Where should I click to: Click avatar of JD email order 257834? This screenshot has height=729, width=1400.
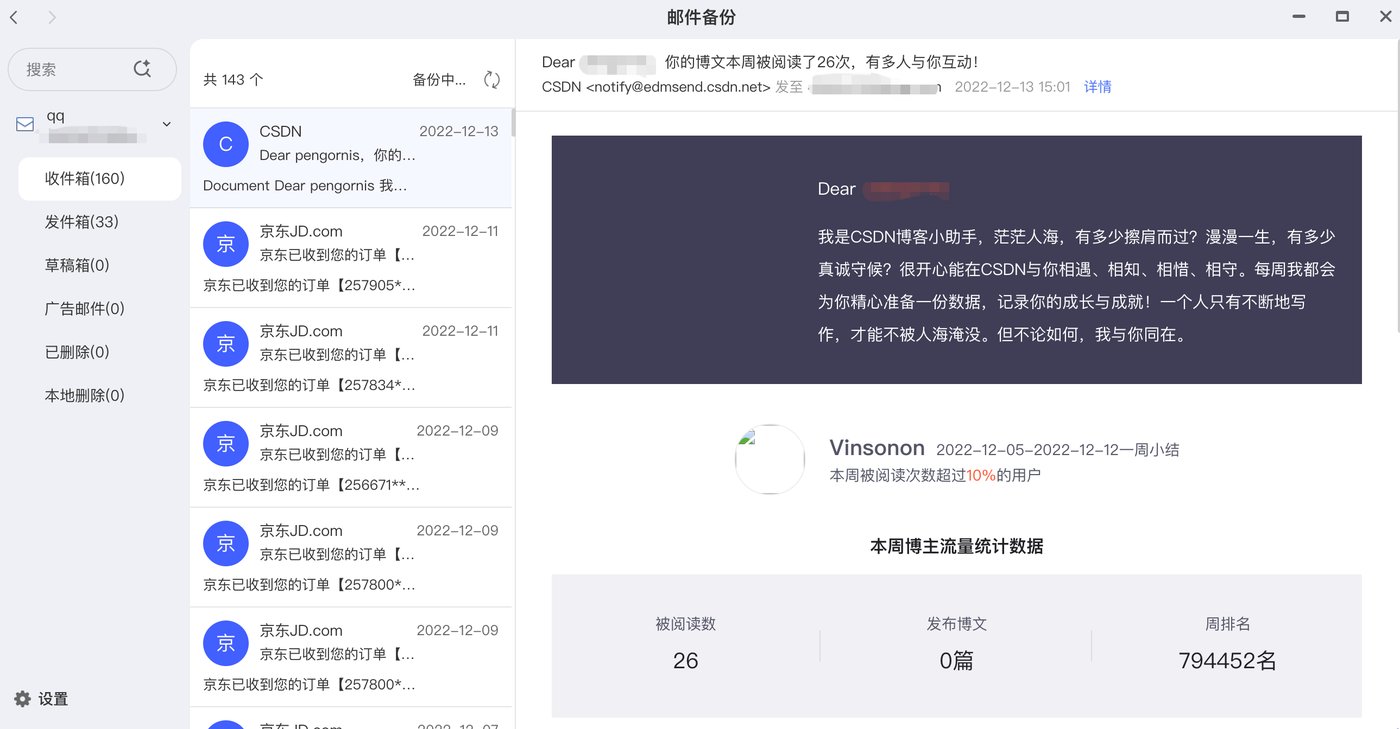(225, 344)
